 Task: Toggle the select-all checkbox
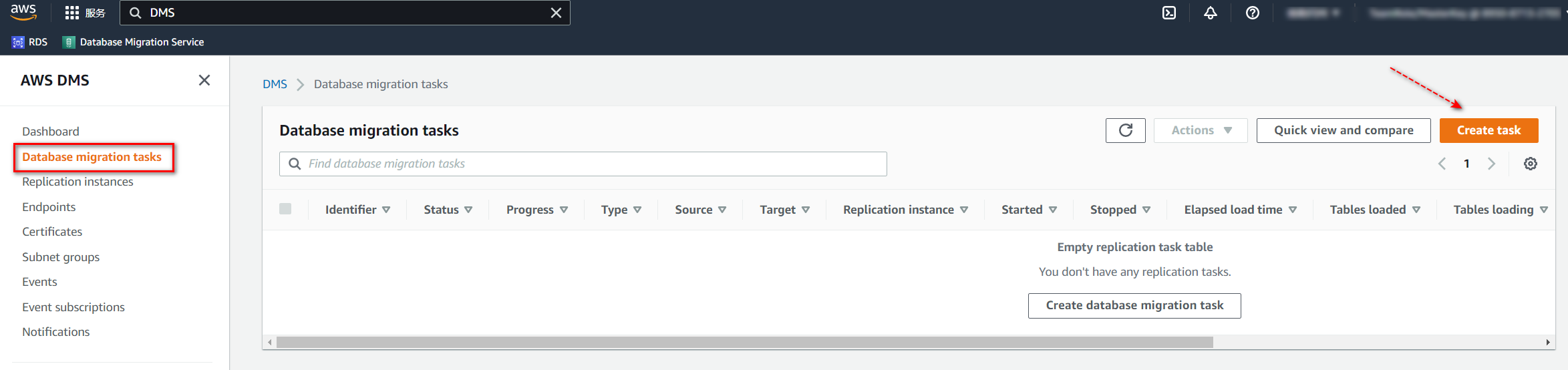pos(285,209)
